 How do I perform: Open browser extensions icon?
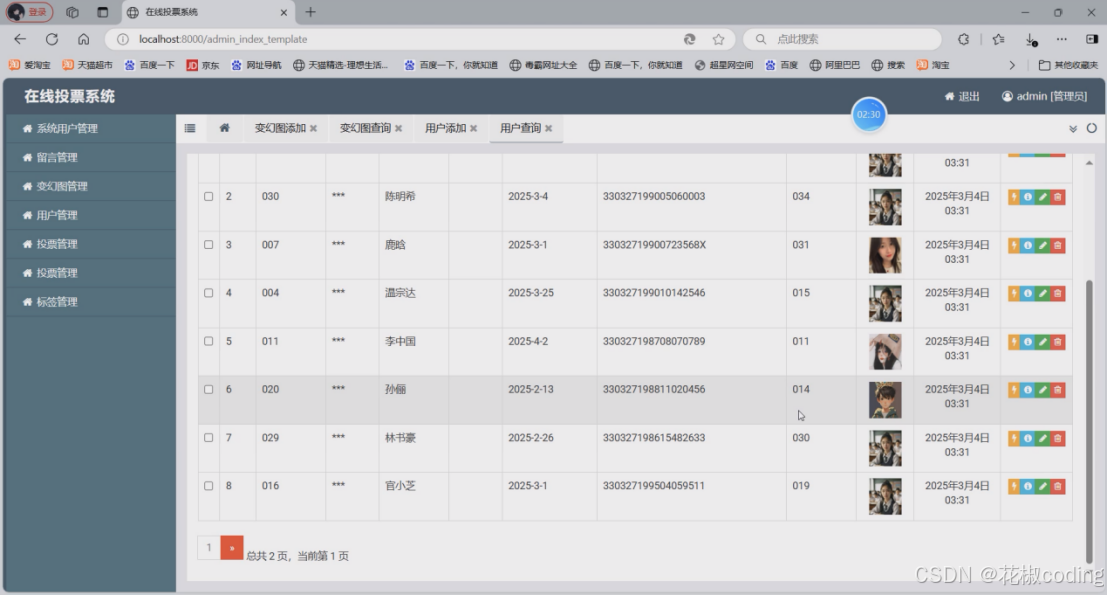(x=964, y=39)
